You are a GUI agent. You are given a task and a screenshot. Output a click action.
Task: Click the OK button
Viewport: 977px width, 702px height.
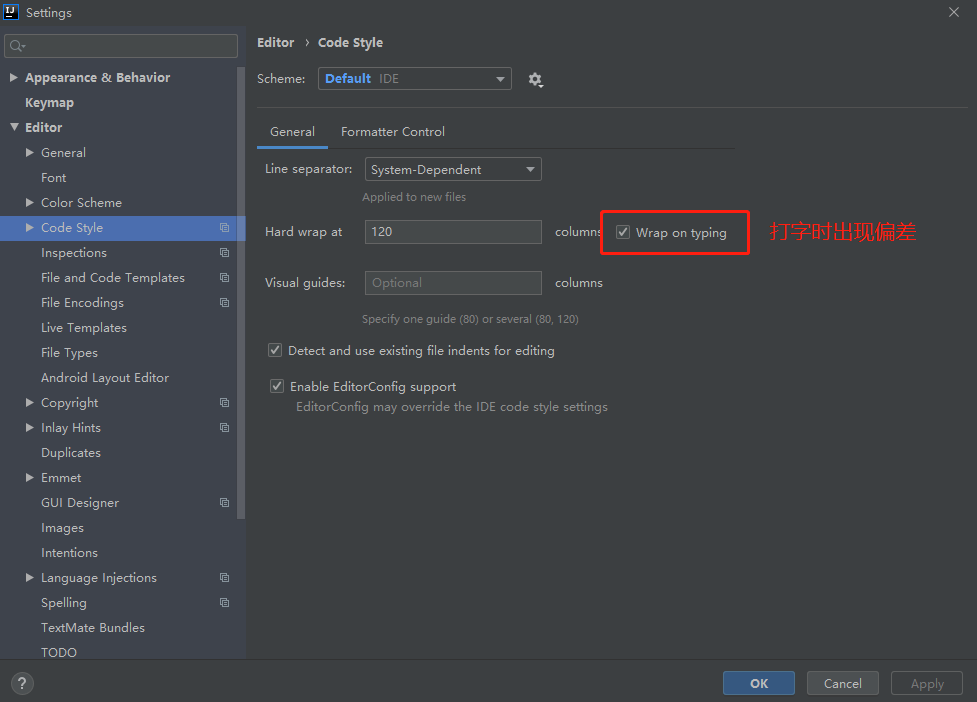[x=759, y=683]
